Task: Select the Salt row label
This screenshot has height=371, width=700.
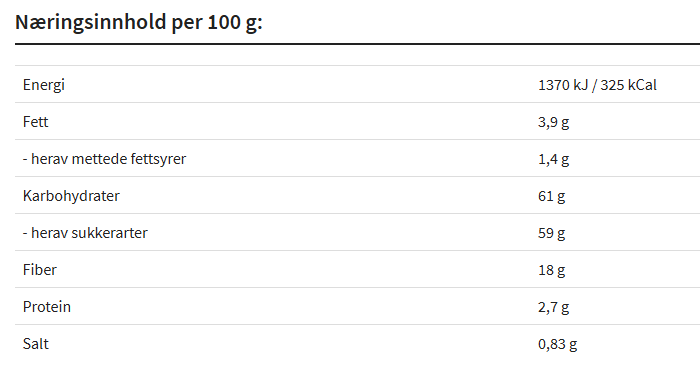Action: (x=36, y=344)
